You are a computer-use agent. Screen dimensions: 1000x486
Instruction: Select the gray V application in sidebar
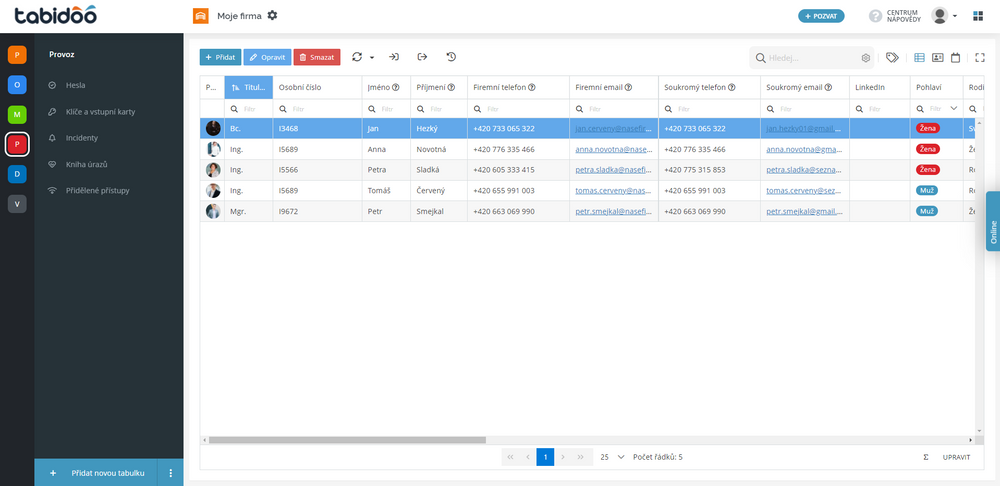17,204
